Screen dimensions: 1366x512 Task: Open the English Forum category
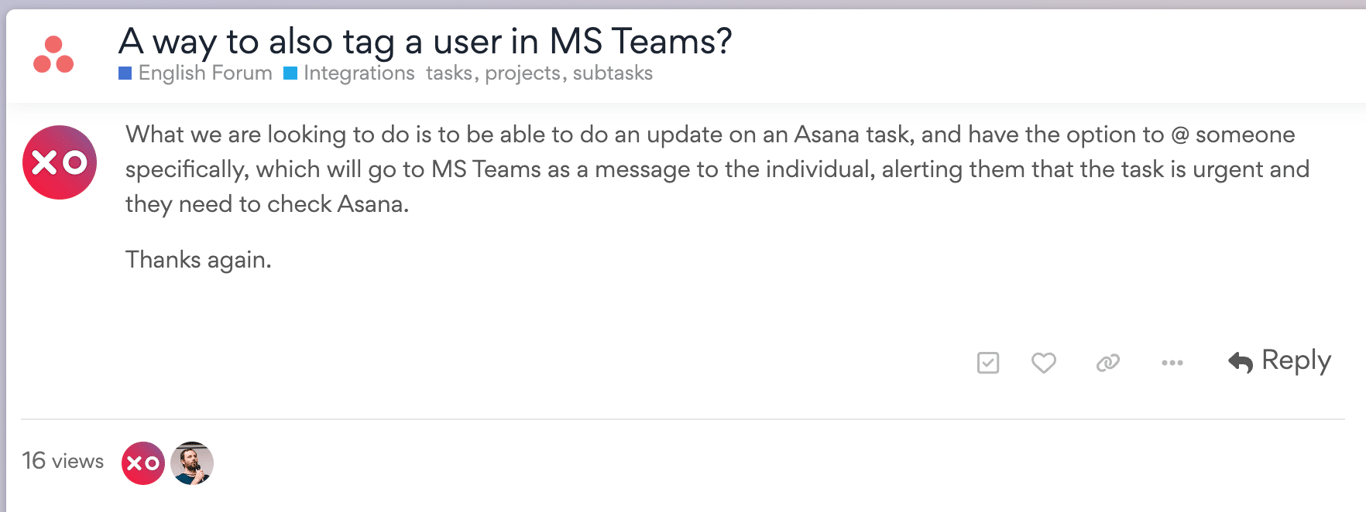(205, 73)
